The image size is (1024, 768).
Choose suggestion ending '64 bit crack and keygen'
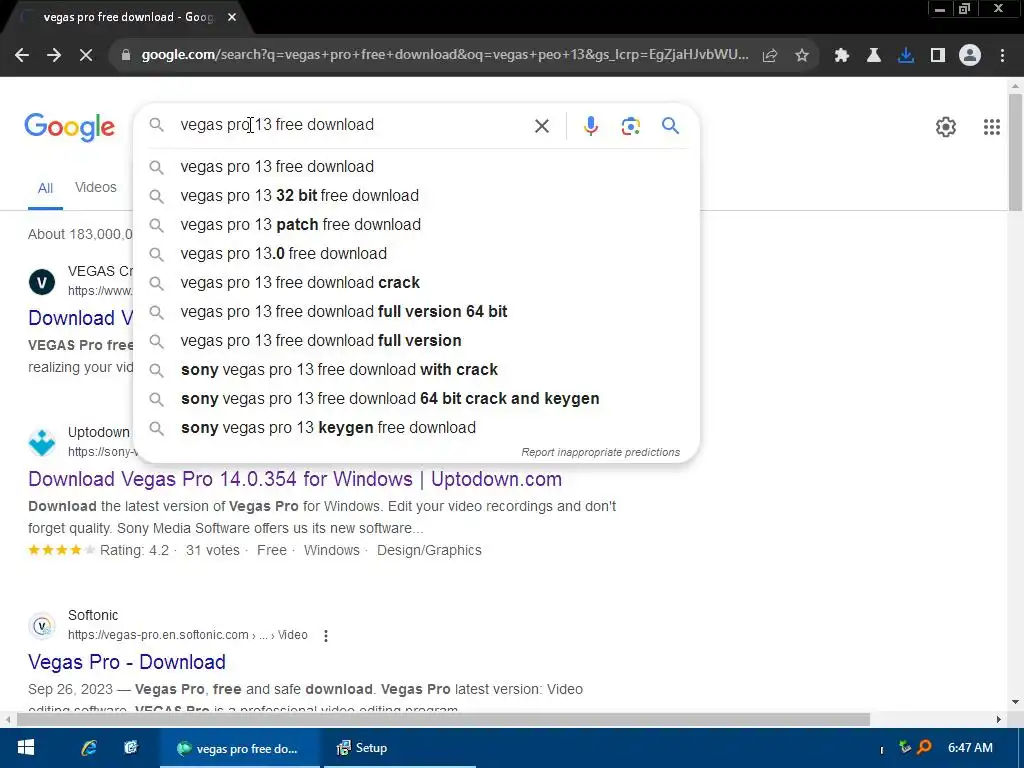416,398
